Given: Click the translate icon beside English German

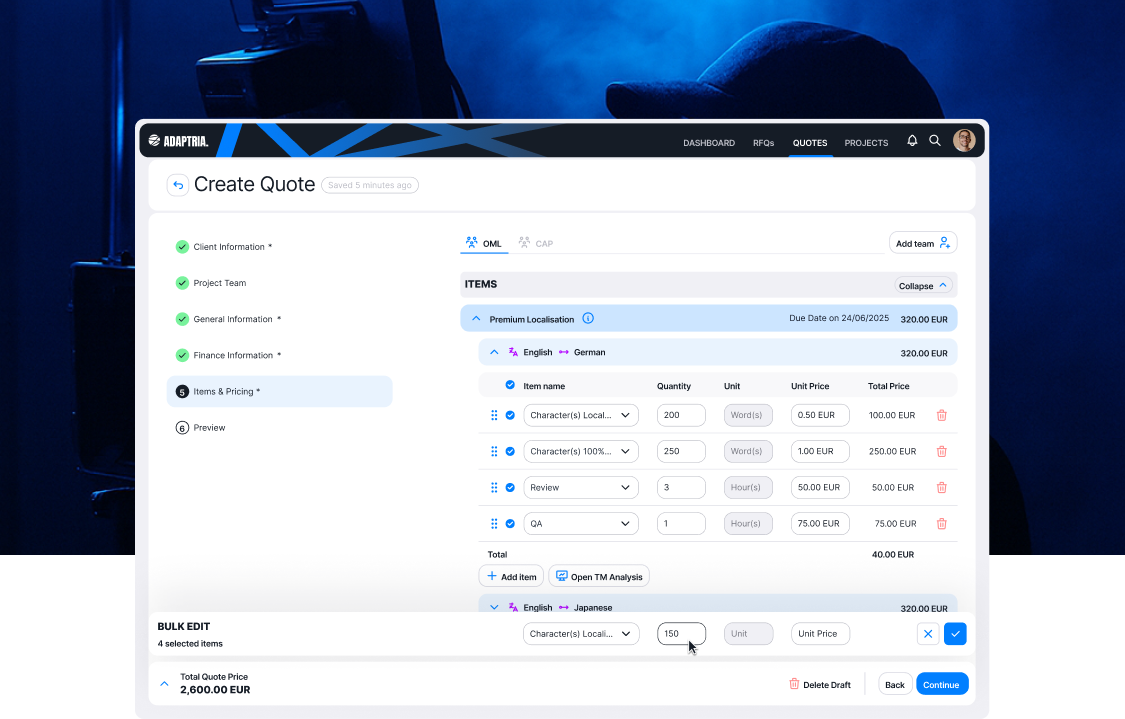Looking at the screenshot, I should [x=513, y=352].
